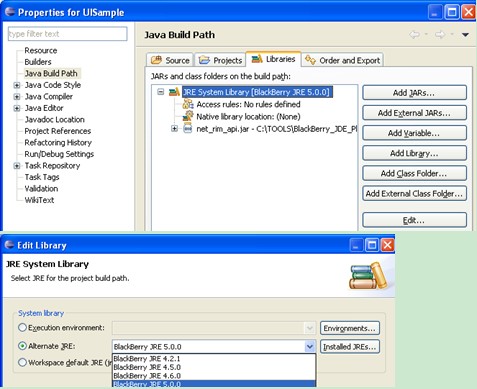Click 'Access rules: No rules defined' row
477x389 pixels.
tap(248, 104)
